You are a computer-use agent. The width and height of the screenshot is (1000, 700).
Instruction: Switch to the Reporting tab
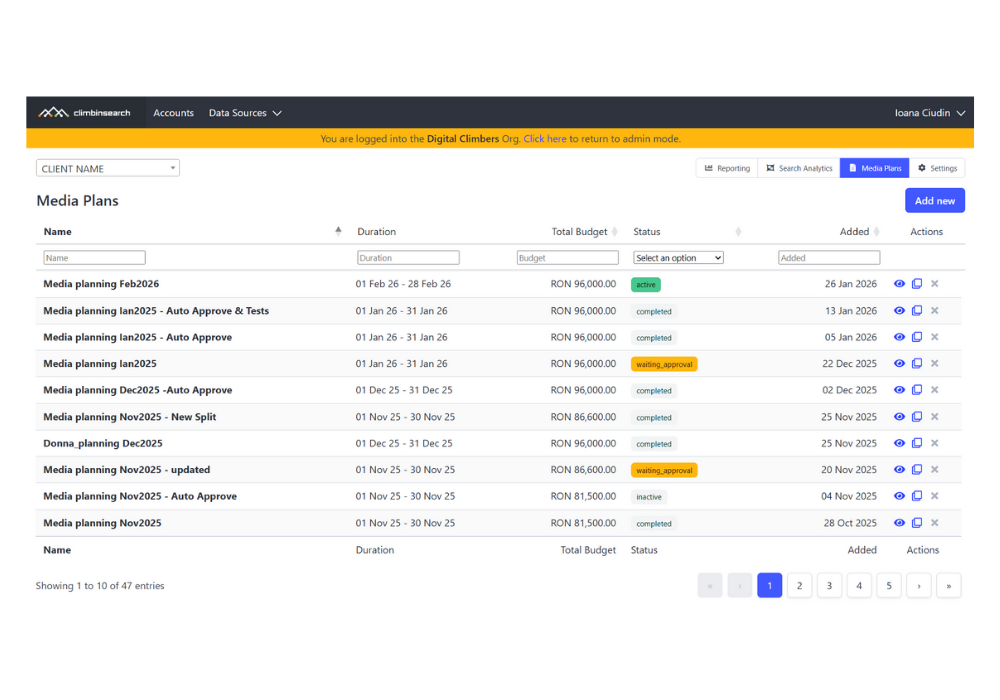pos(727,168)
